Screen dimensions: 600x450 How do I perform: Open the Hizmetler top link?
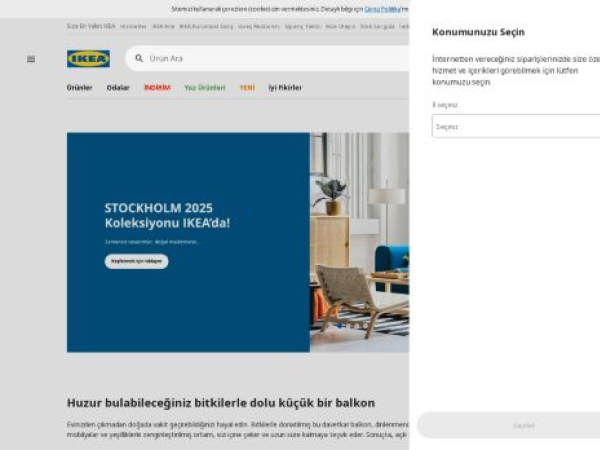click(133, 26)
